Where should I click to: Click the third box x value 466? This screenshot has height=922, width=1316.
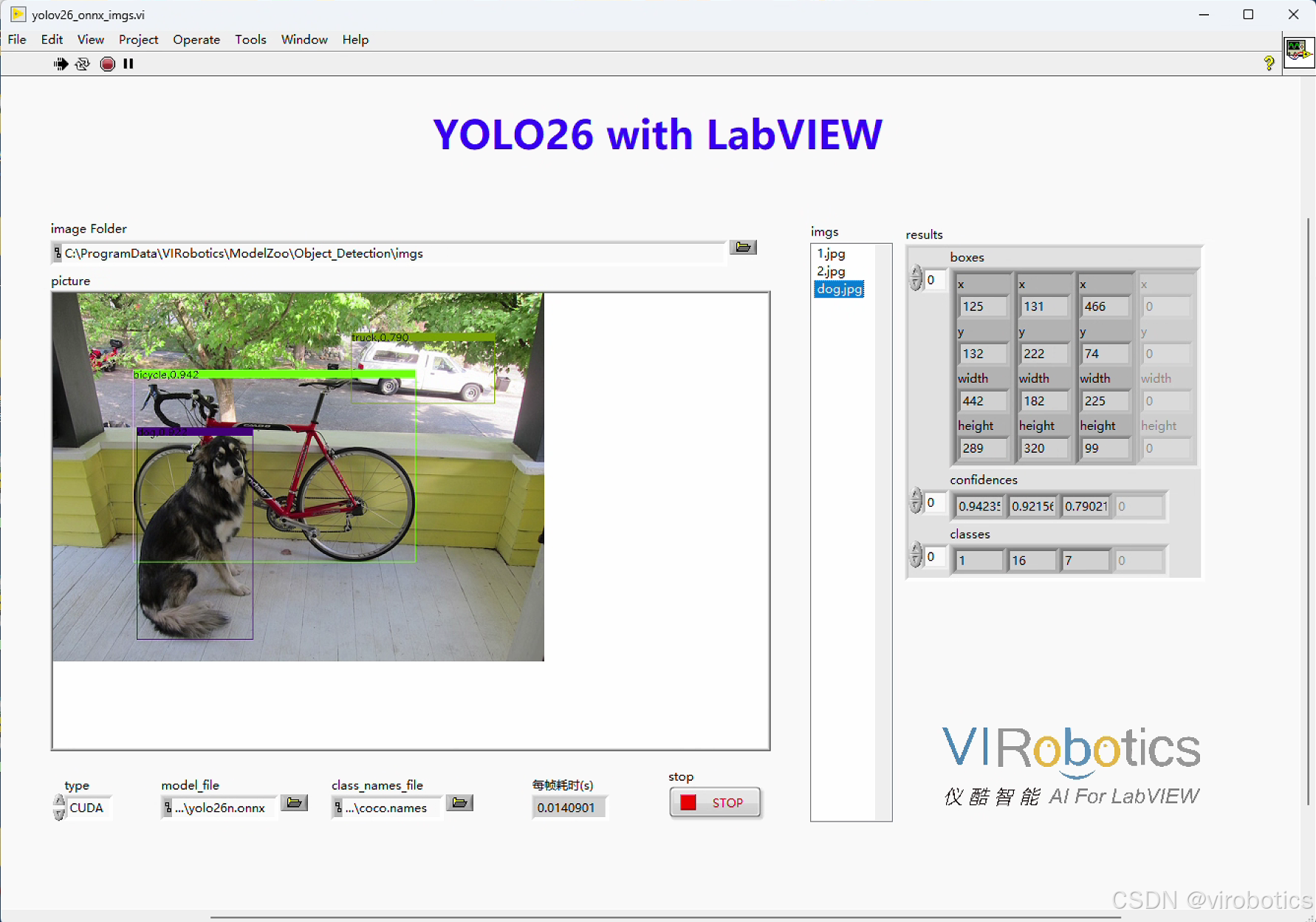[1106, 307]
